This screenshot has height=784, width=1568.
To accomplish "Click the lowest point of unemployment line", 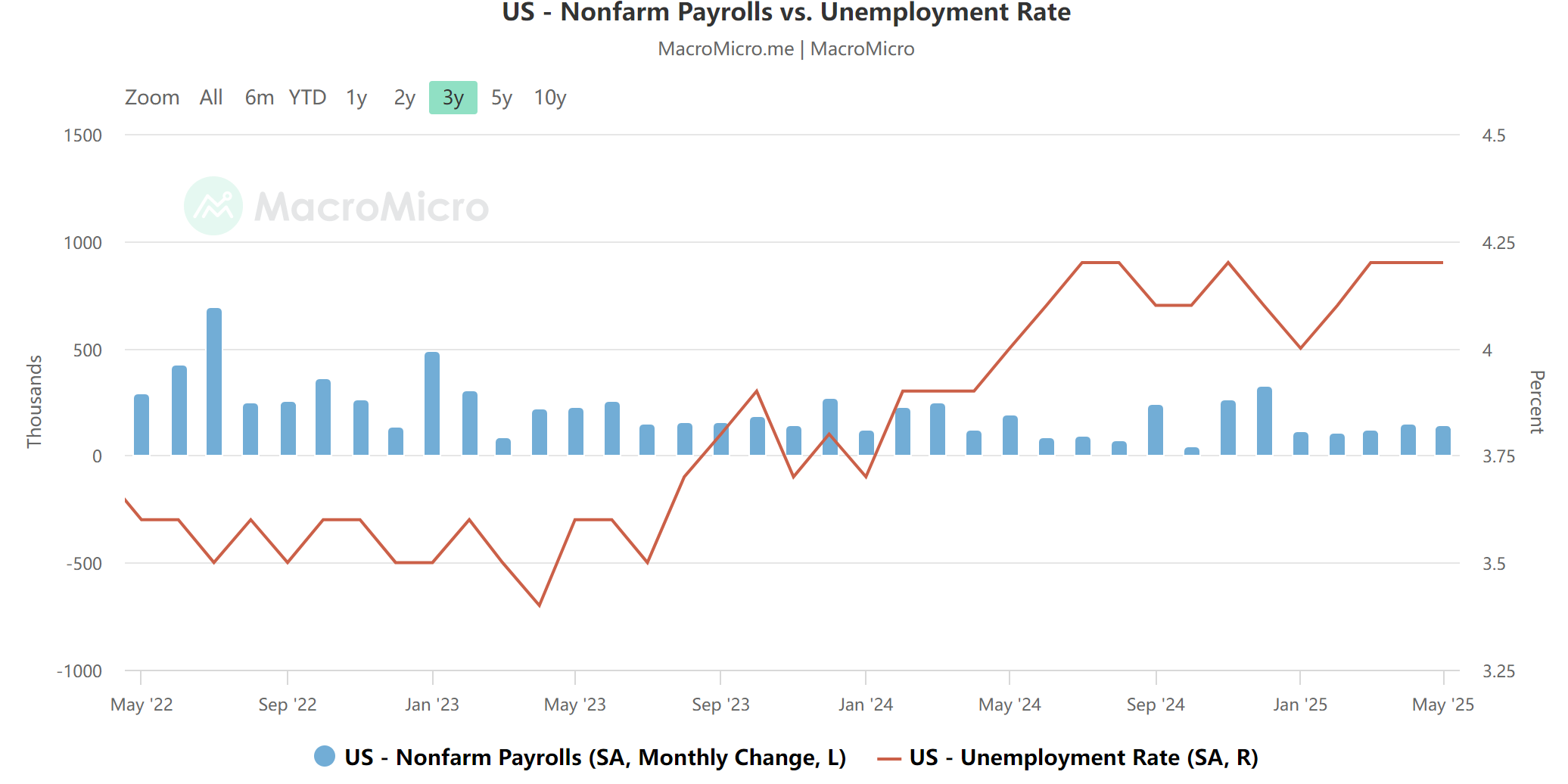I will point(540,605).
